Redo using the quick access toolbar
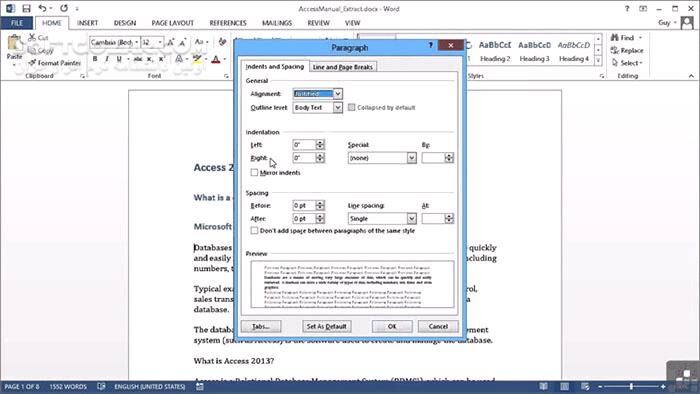Viewport: 700px width, 394px height. (64, 8)
